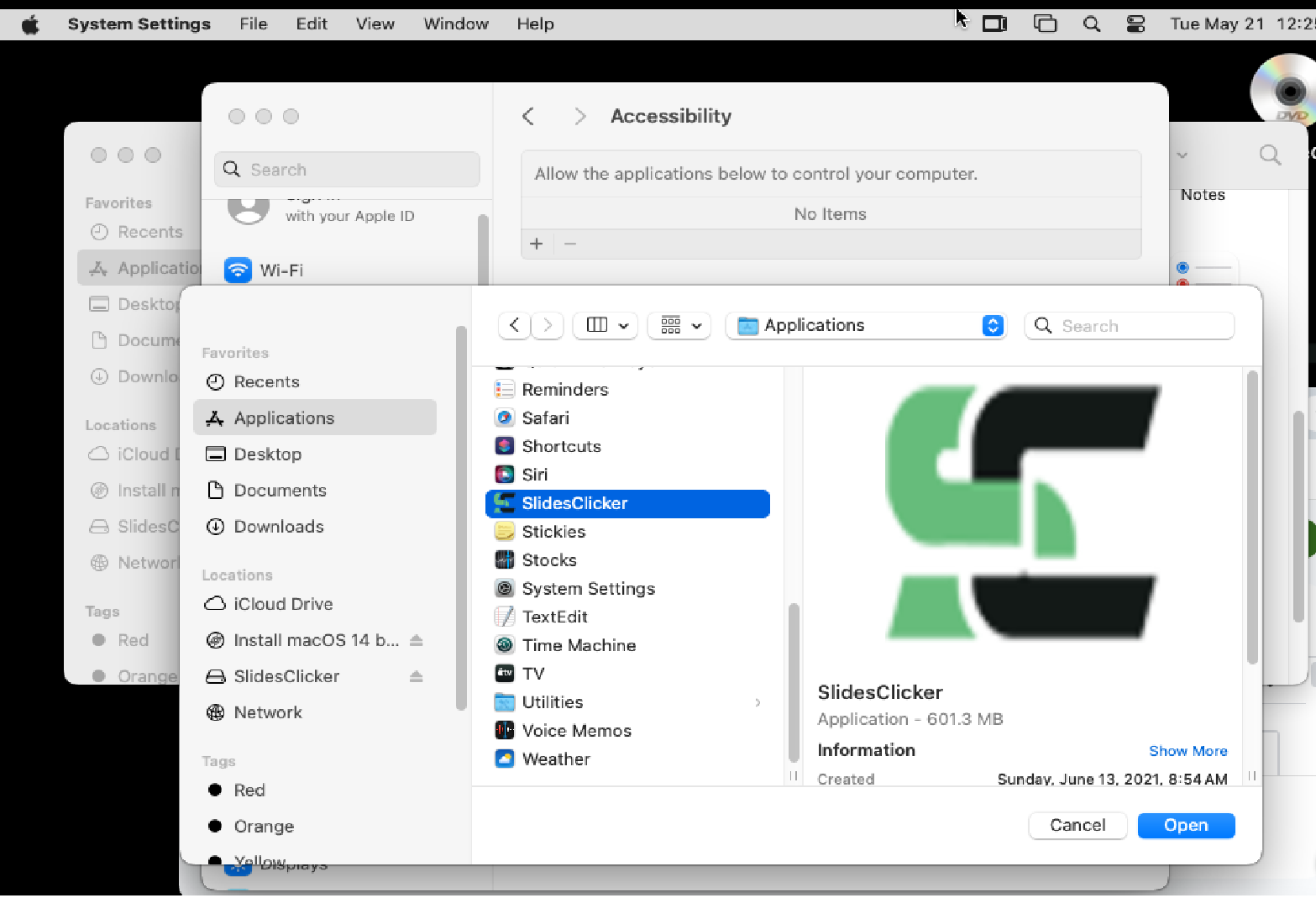Open Downloads in dialog sidebar
The width and height of the screenshot is (1316, 898).
coord(315,527)
